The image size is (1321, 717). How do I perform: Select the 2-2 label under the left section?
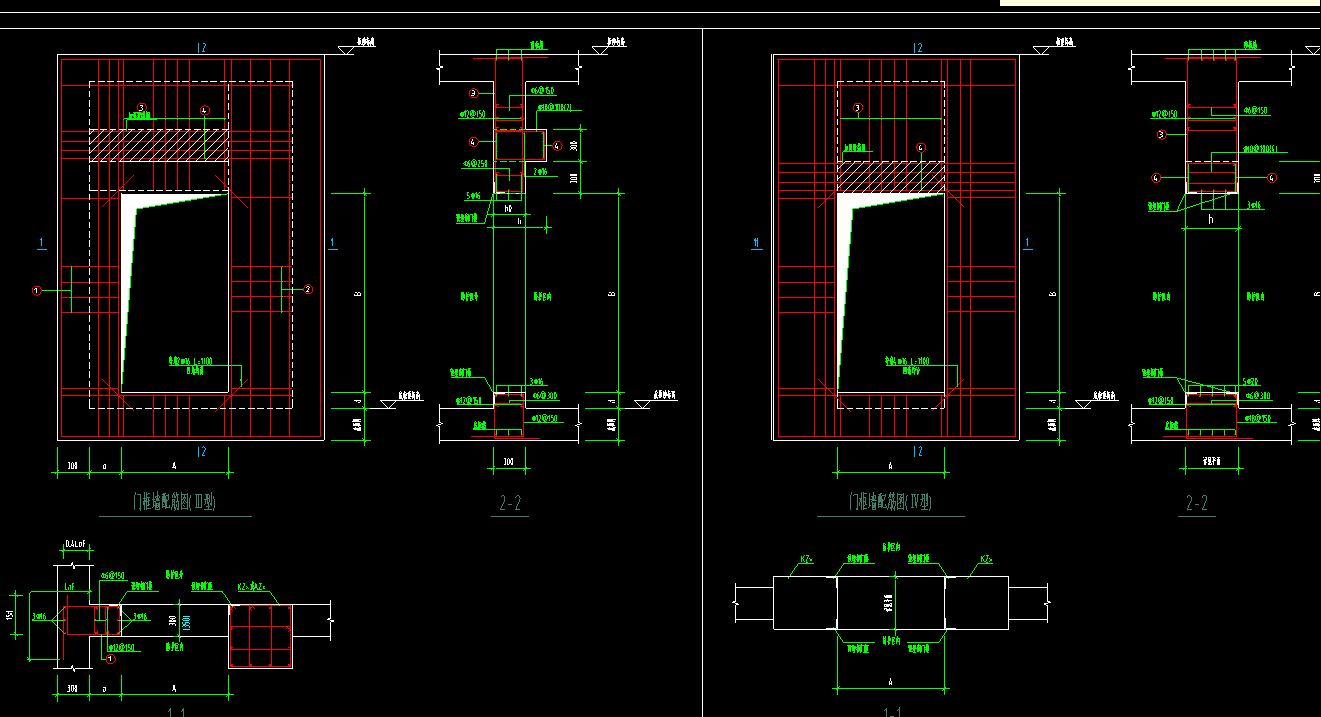[510, 505]
